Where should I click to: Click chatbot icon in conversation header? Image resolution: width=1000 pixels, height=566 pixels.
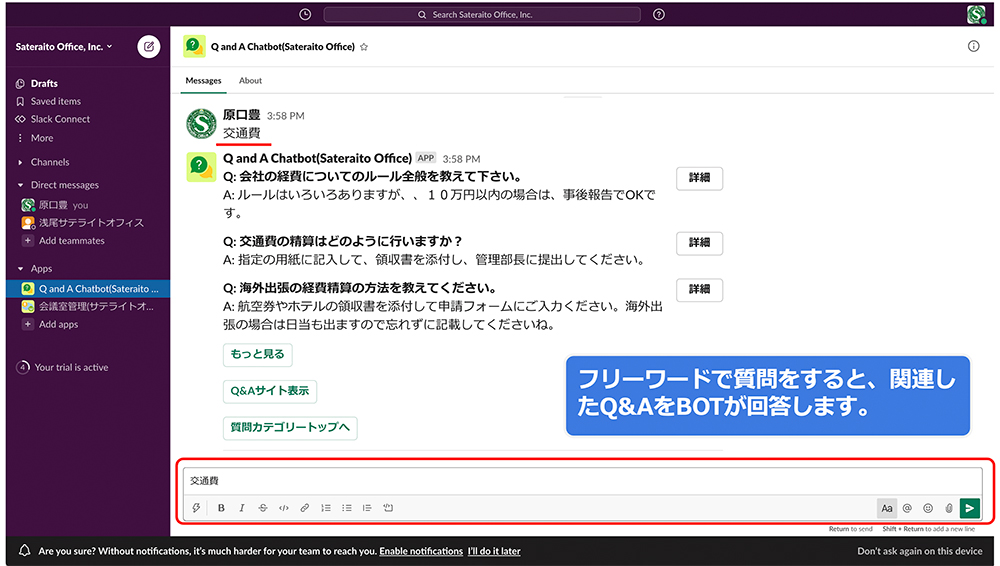point(195,46)
